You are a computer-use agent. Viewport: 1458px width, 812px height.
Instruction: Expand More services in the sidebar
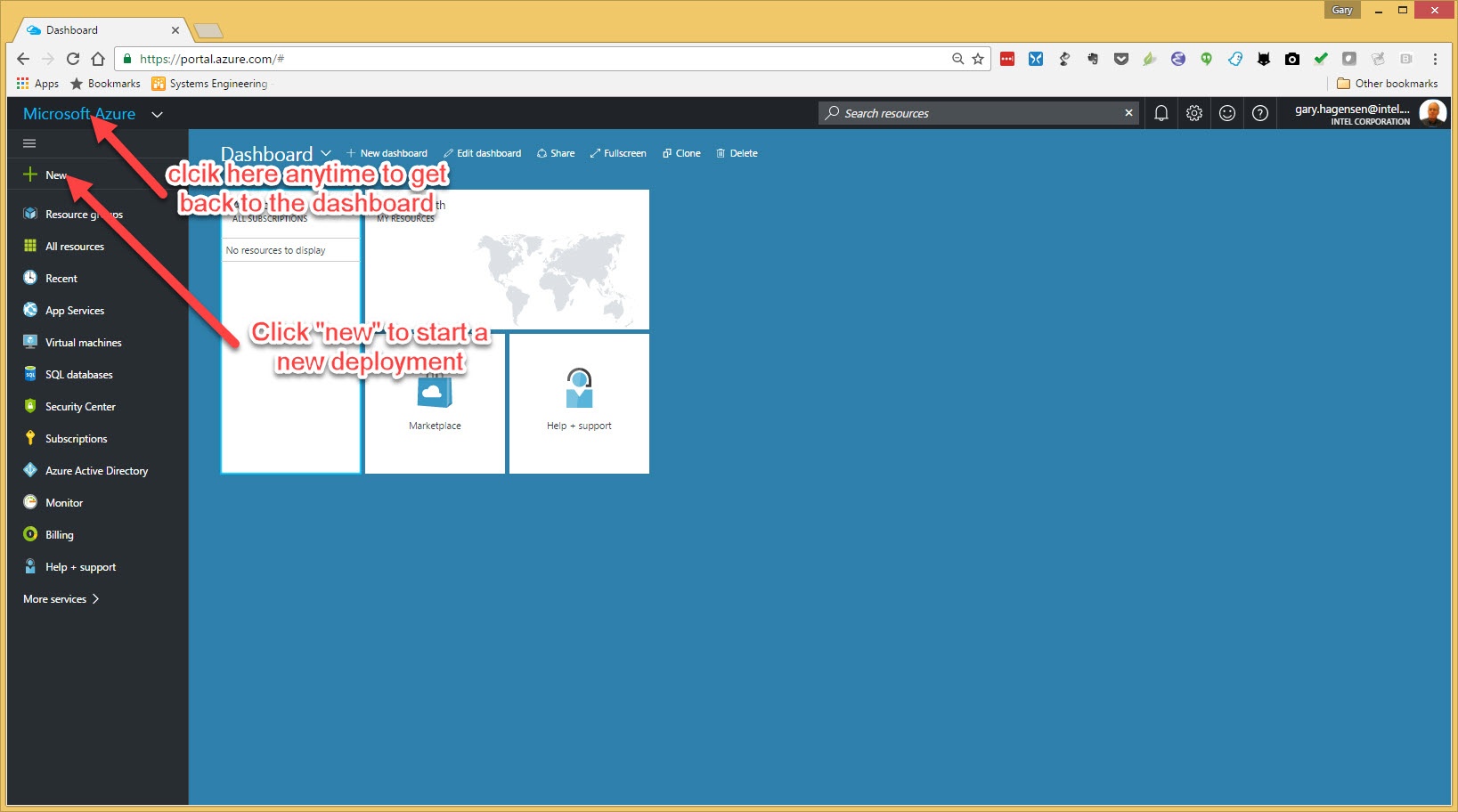(x=61, y=599)
